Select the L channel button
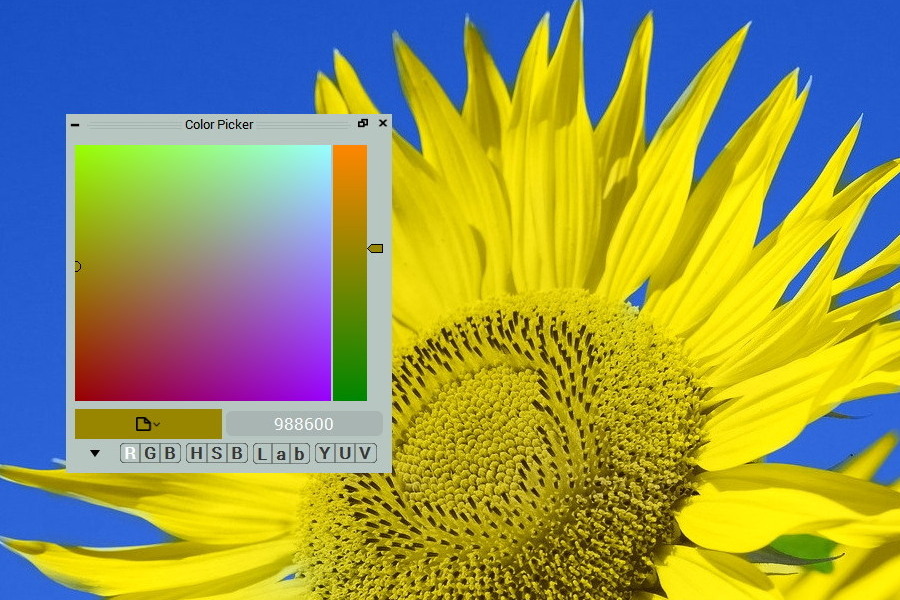Viewport: 900px width, 600px height. coord(262,454)
